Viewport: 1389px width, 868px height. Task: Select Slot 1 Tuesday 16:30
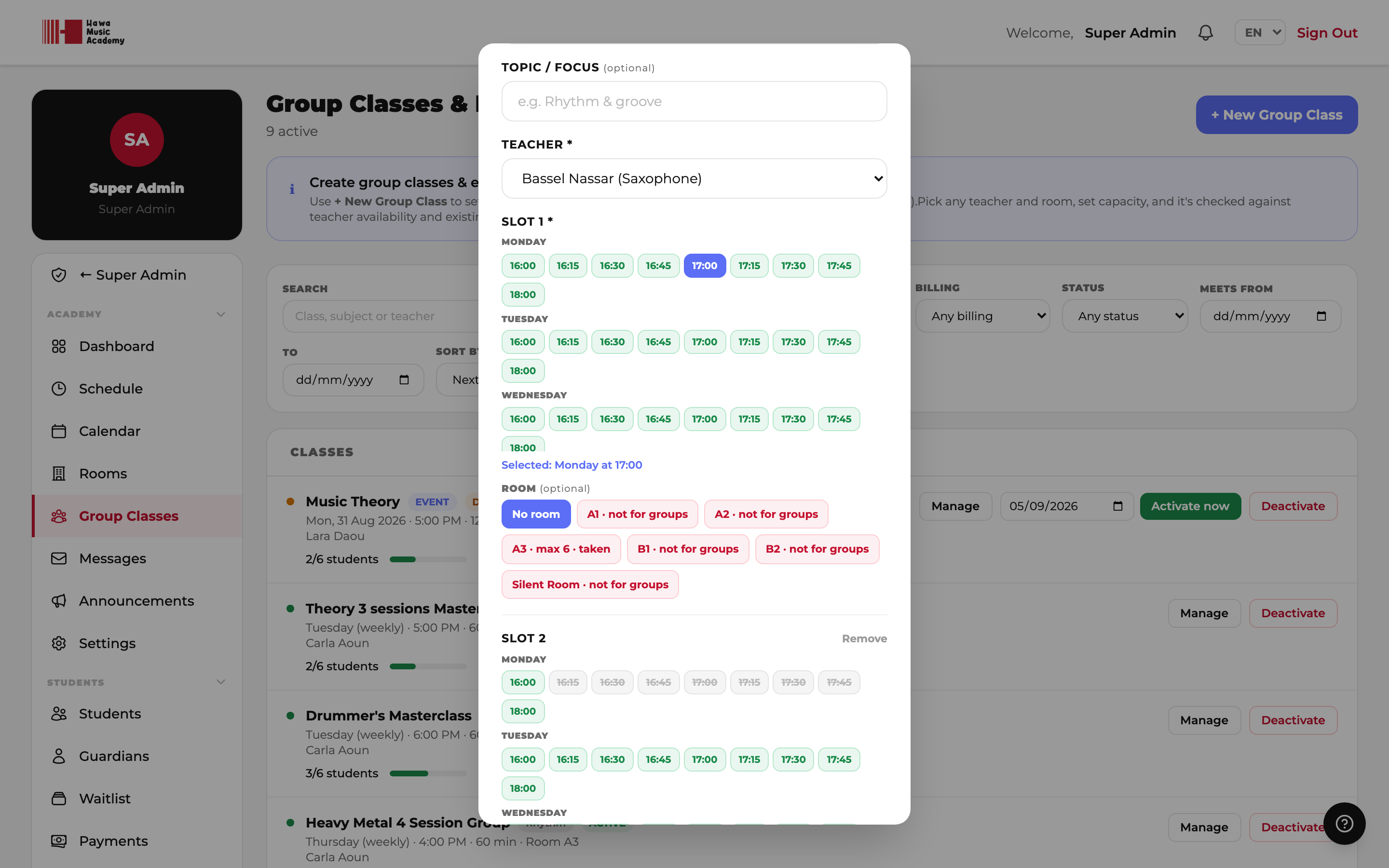pyautogui.click(x=612, y=341)
